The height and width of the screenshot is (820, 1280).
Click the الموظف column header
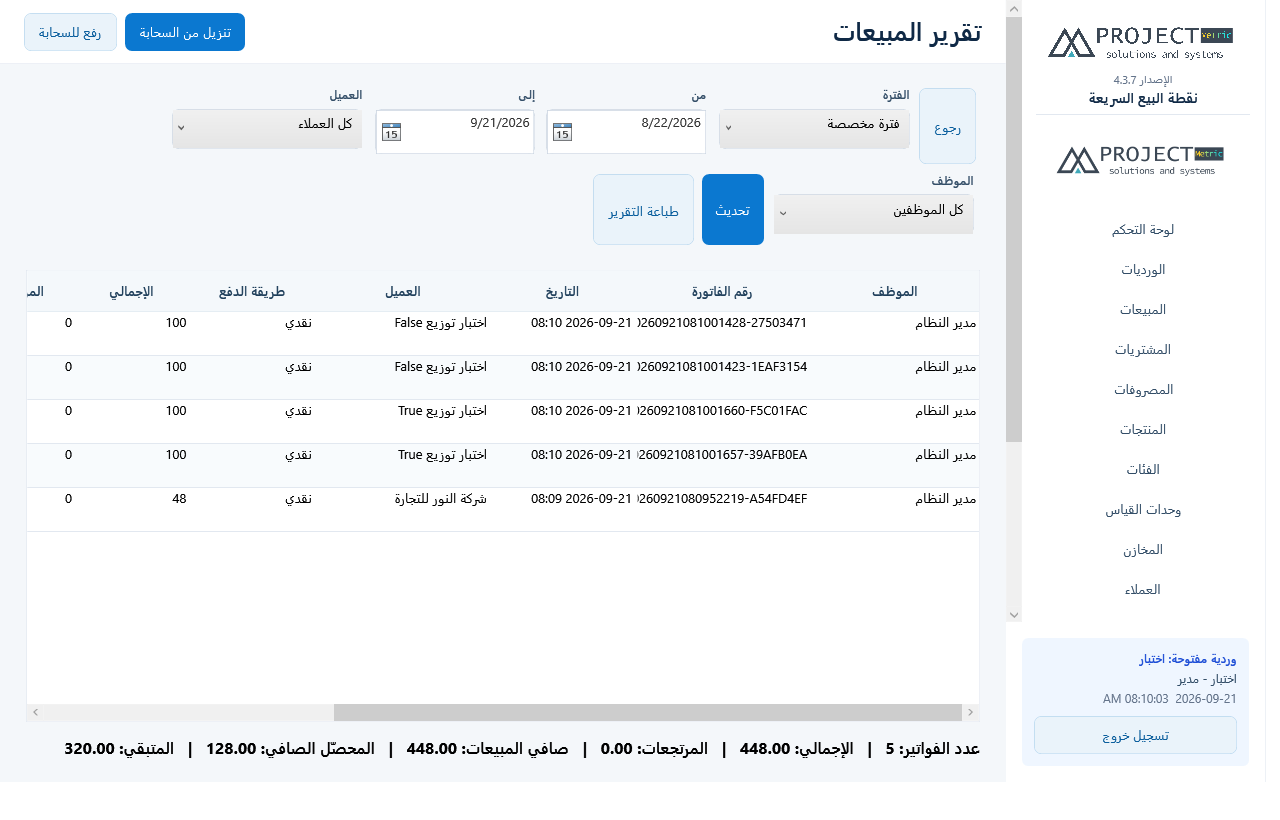(x=894, y=292)
